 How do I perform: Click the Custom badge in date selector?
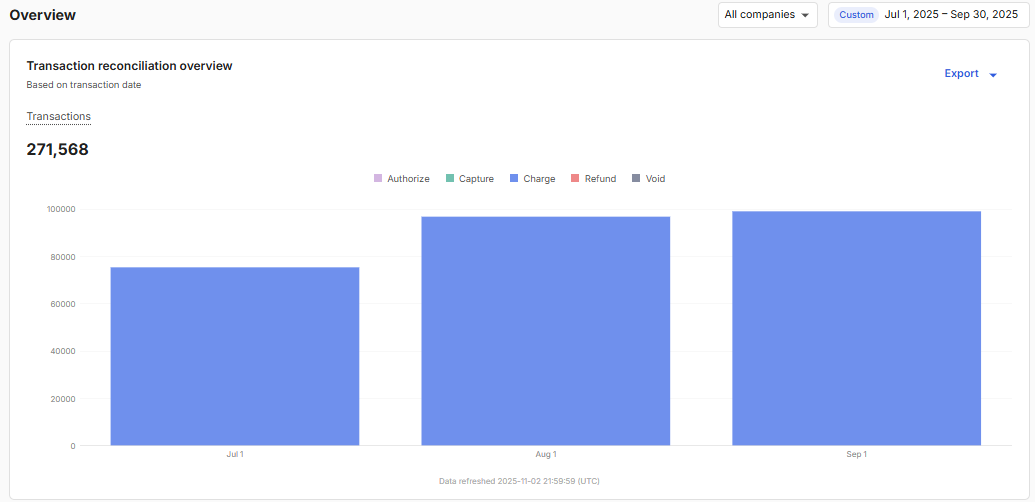(856, 15)
